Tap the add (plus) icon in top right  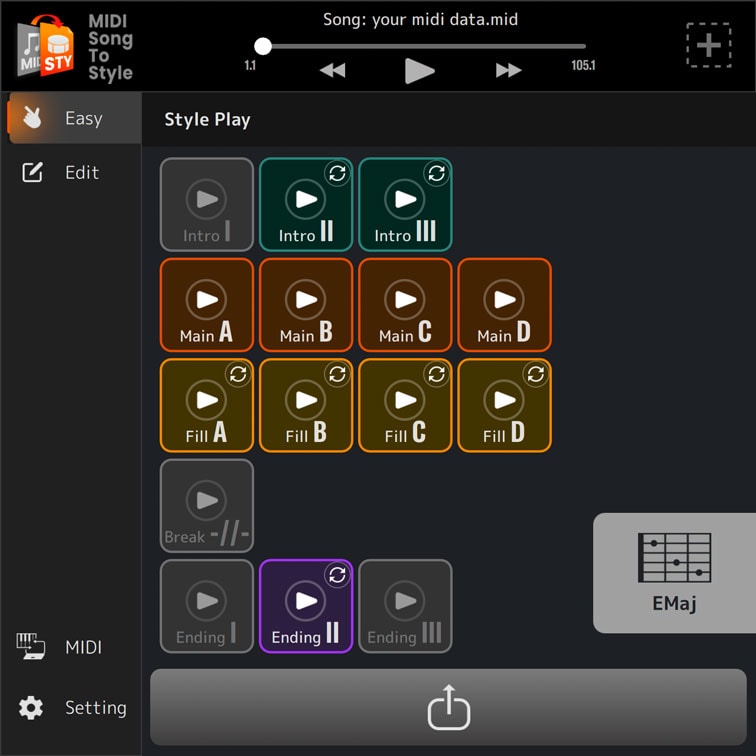click(708, 45)
